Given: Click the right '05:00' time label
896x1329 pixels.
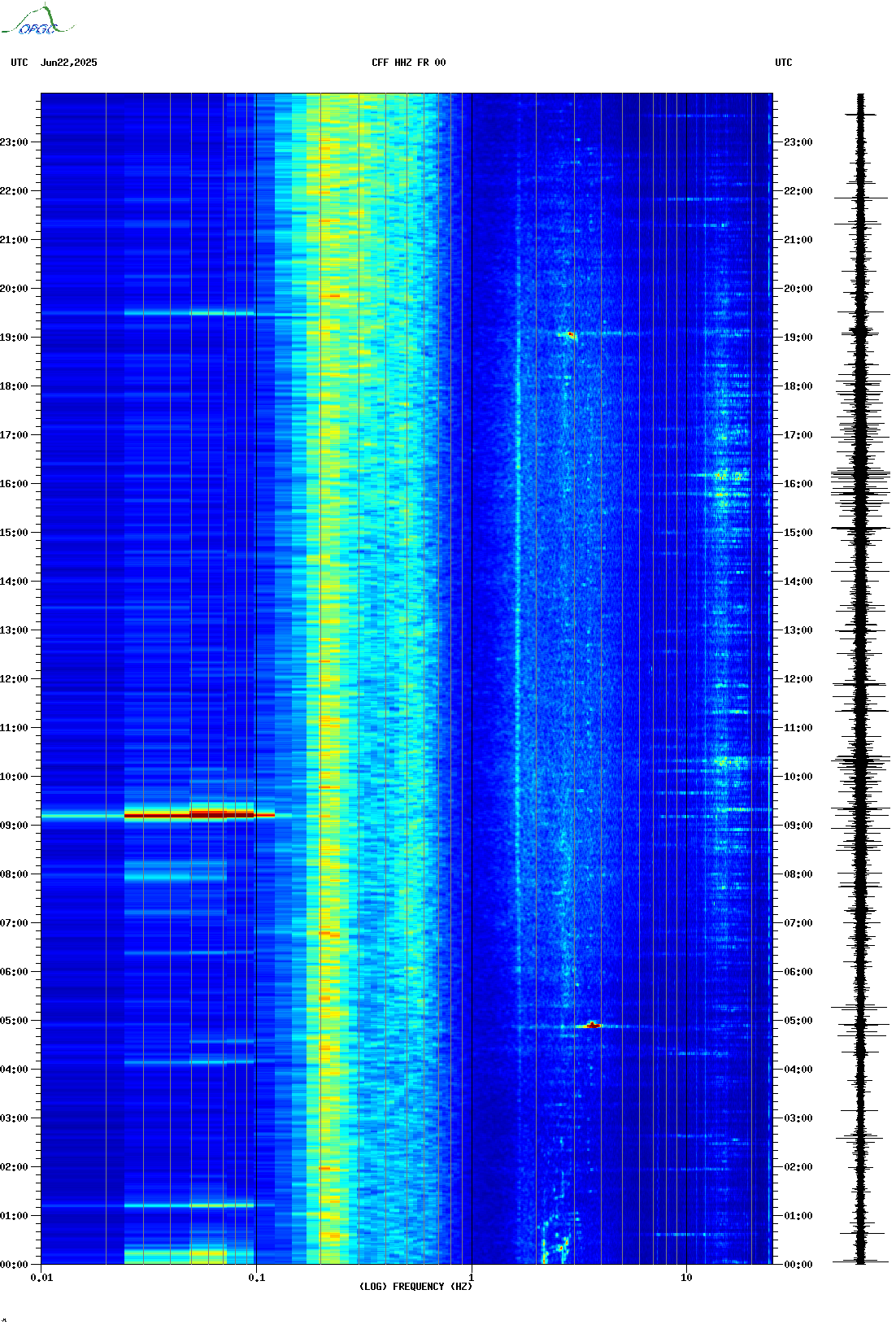Looking at the screenshot, I should point(798,1021).
